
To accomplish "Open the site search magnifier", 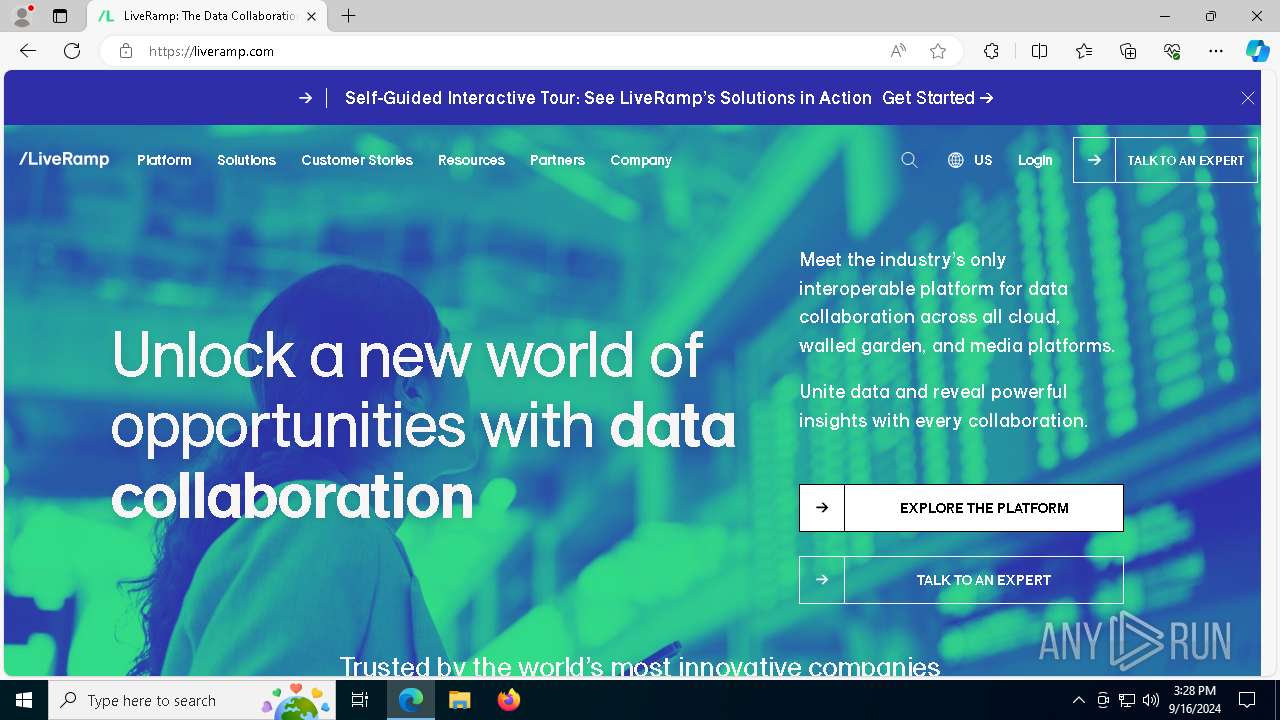I will (x=909, y=160).
